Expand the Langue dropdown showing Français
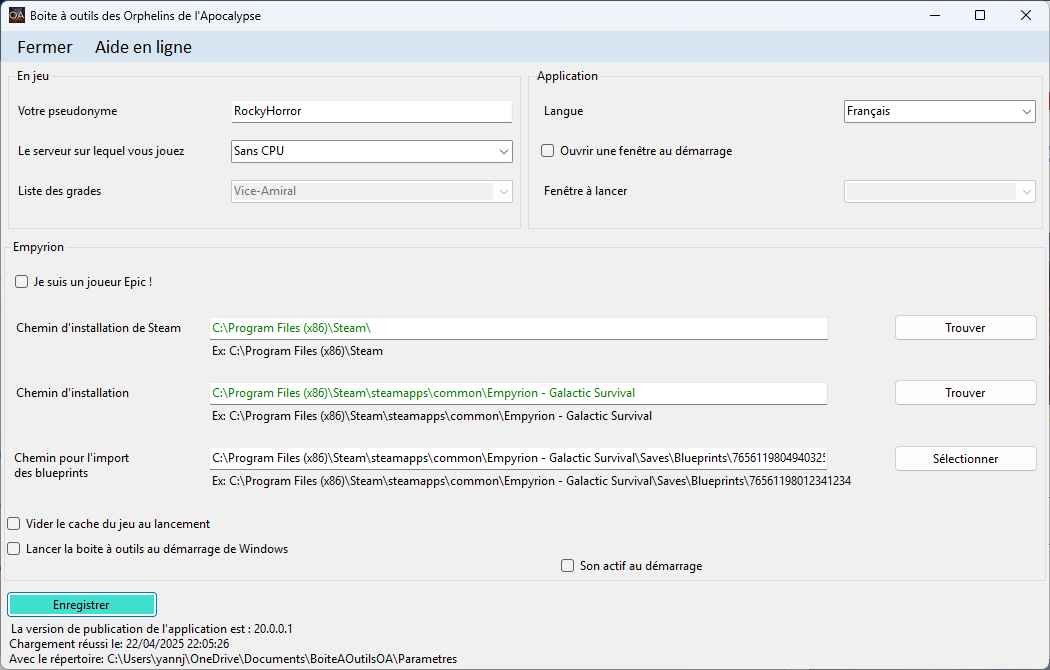The width and height of the screenshot is (1050, 670). point(939,111)
